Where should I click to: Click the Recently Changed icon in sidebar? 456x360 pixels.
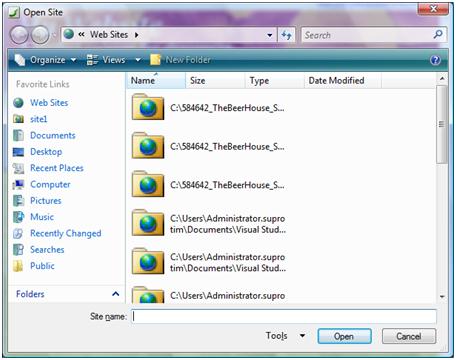tap(18, 233)
